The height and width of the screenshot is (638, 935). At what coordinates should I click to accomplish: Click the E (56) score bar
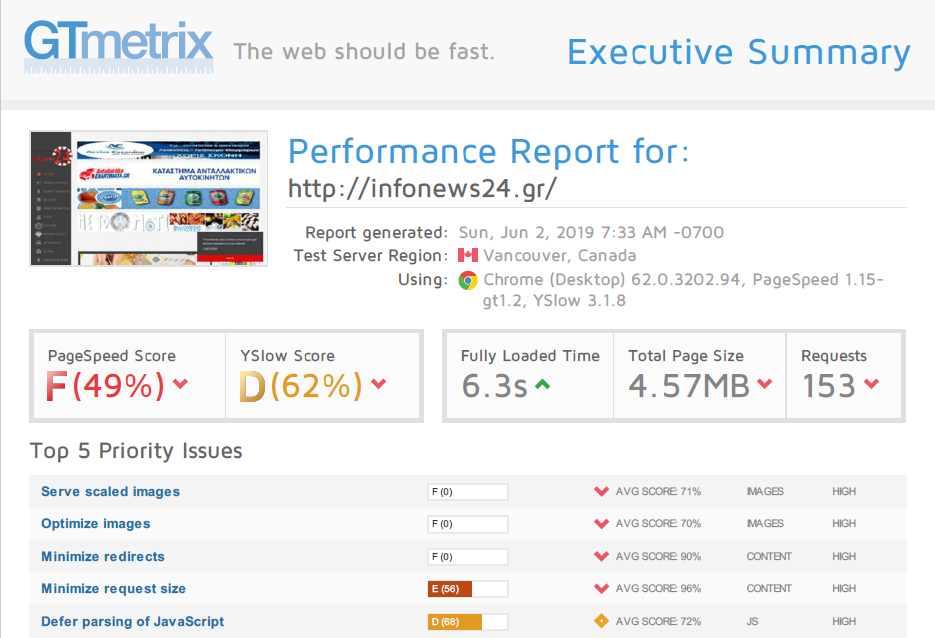point(467,589)
